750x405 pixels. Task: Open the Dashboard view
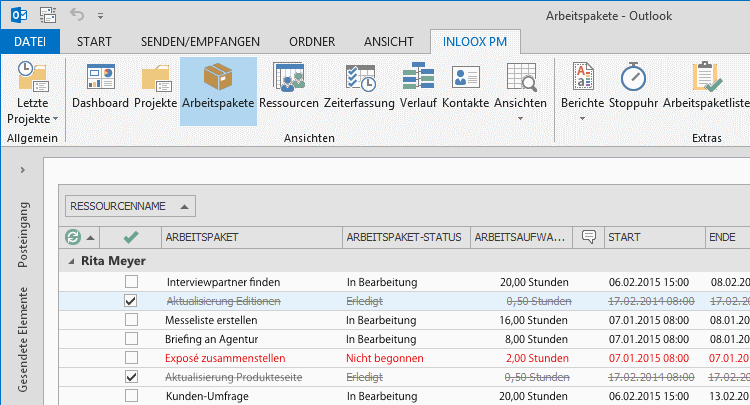pos(100,84)
